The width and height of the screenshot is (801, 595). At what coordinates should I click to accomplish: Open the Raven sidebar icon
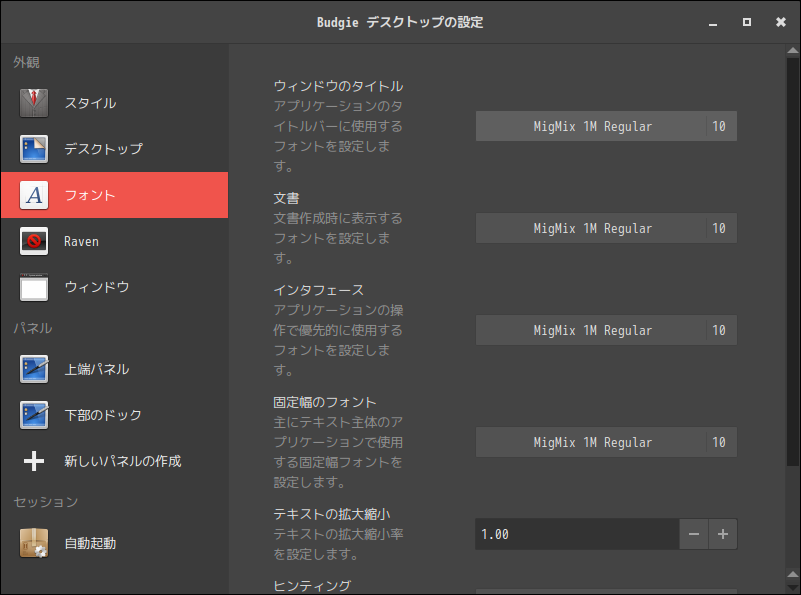pyautogui.click(x=34, y=241)
